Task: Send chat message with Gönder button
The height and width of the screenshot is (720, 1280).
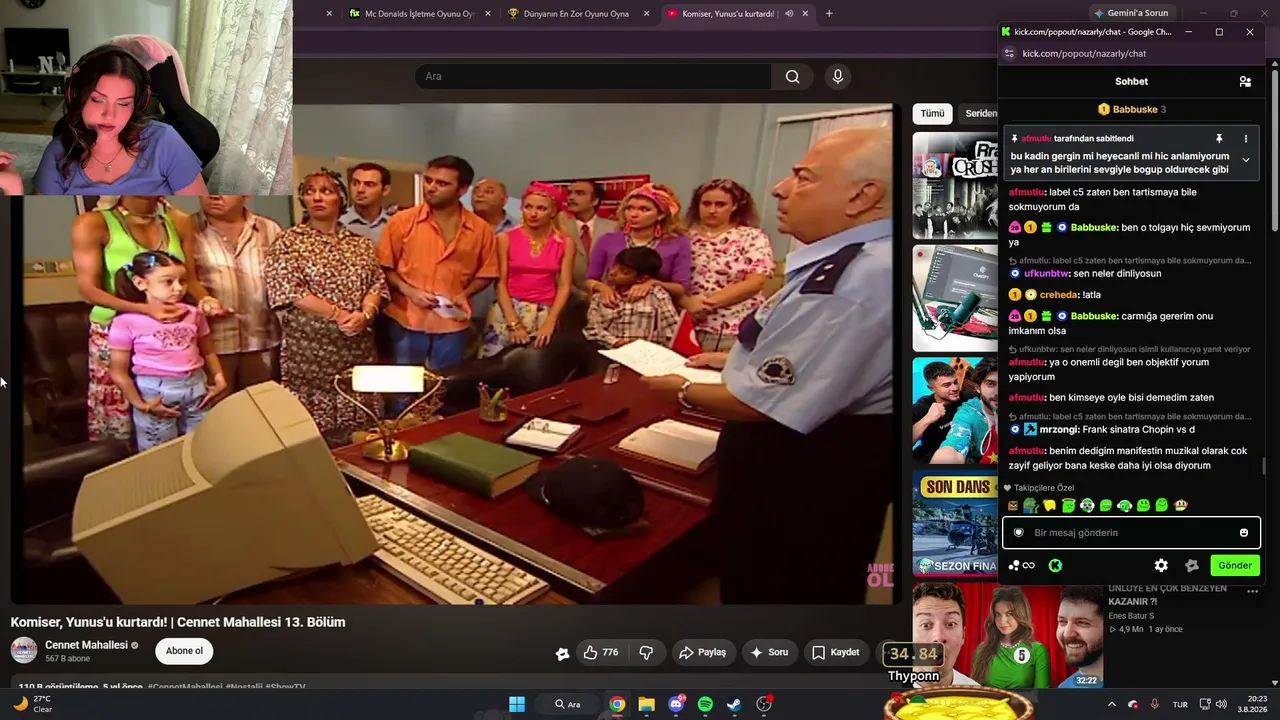Action: coord(1234,566)
